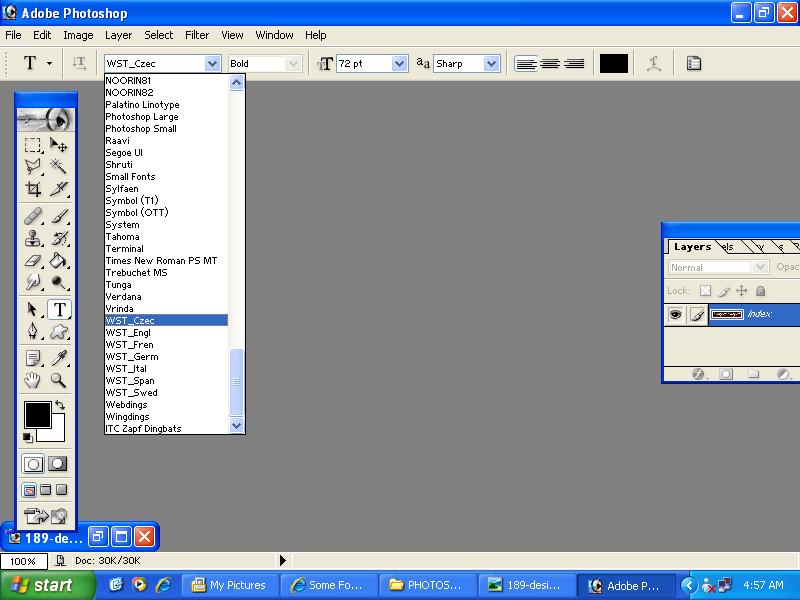The height and width of the screenshot is (600, 800).
Task: Collapse the WST_Czec font family dropdown
Action: (212, 63)
